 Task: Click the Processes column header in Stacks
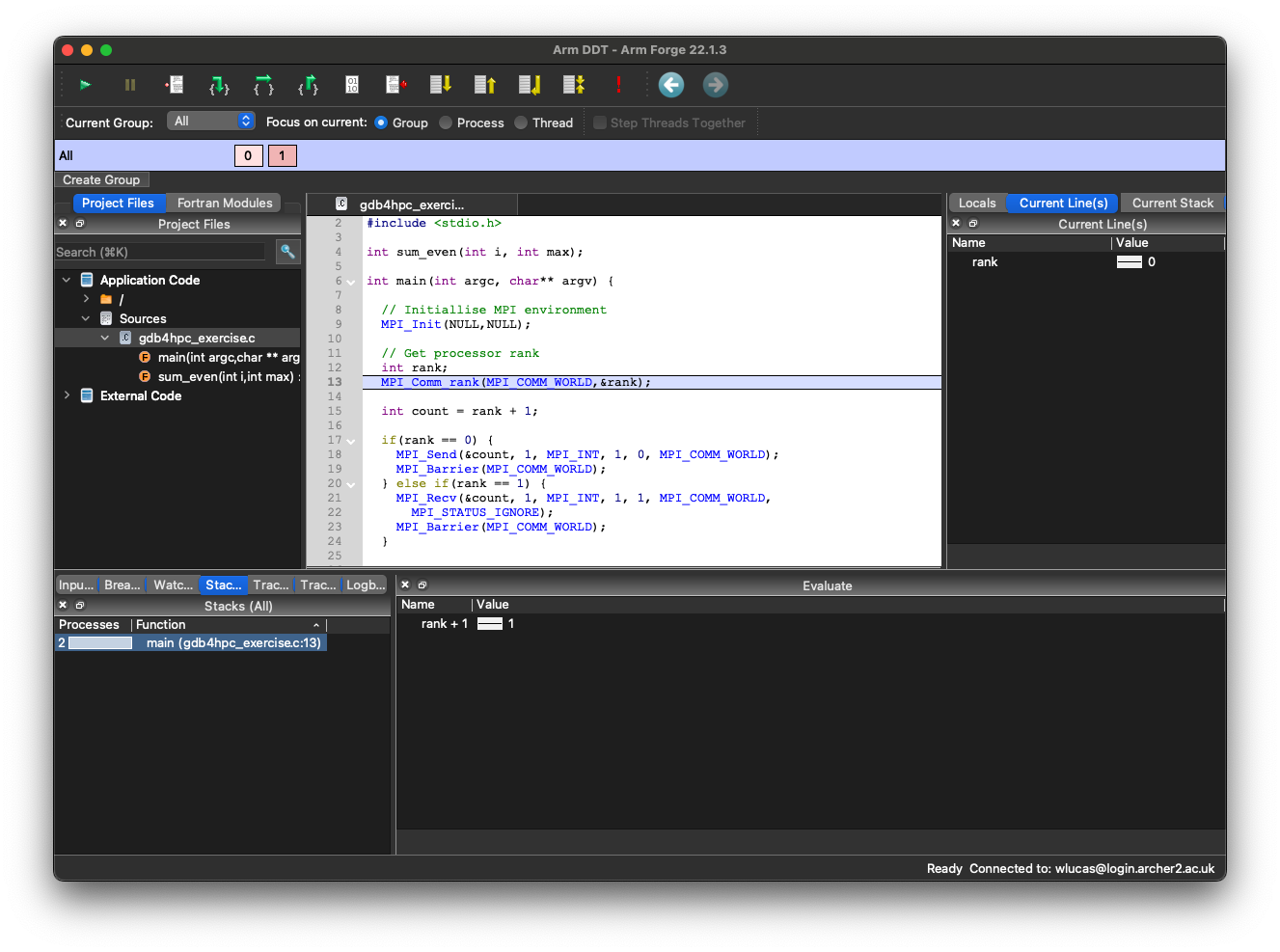tap(93, 624)
